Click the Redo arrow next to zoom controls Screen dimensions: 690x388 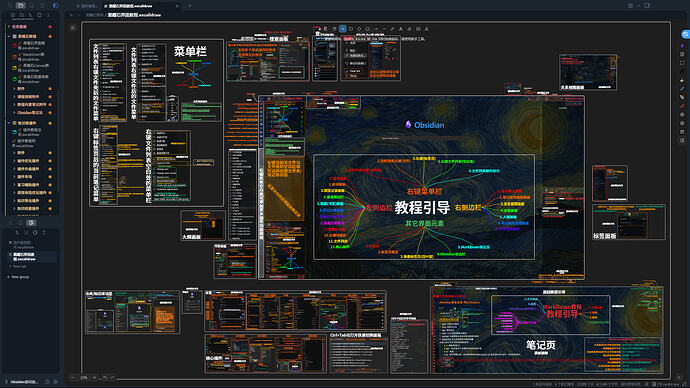pyautogui.click(x=113, y=377)
